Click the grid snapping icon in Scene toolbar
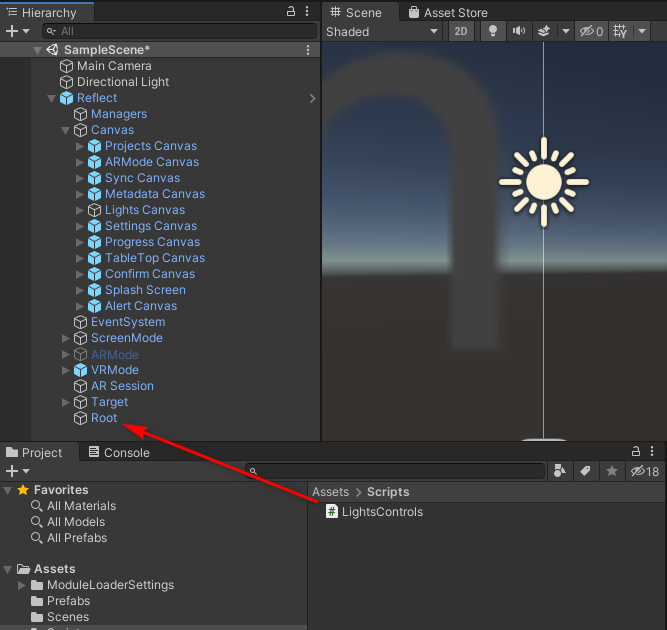Viewport: 667px width, 630px height. 620,32
